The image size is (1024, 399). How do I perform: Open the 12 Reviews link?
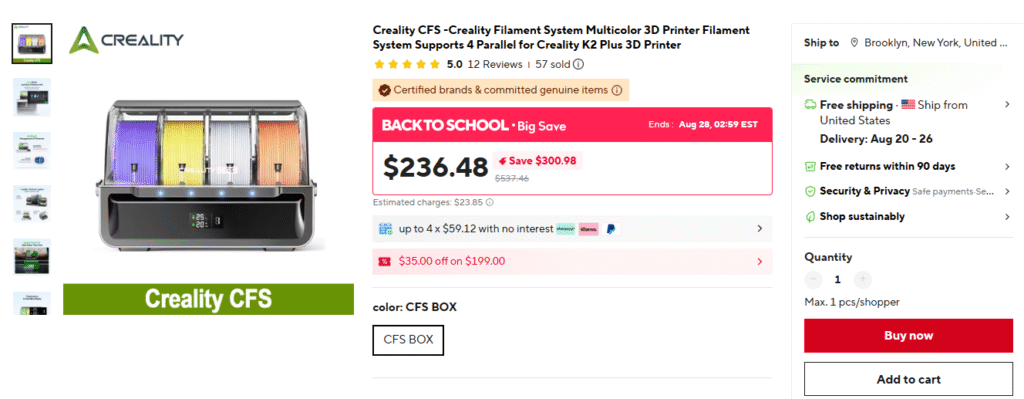click(495, 65)
